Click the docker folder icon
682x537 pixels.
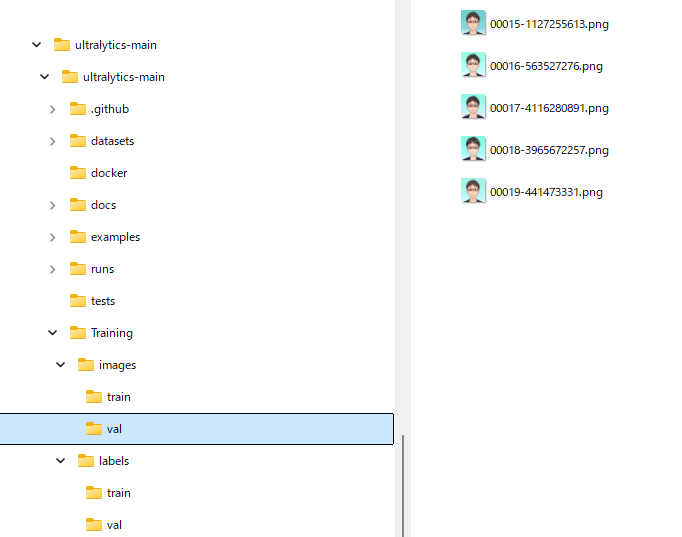point(78,173)
